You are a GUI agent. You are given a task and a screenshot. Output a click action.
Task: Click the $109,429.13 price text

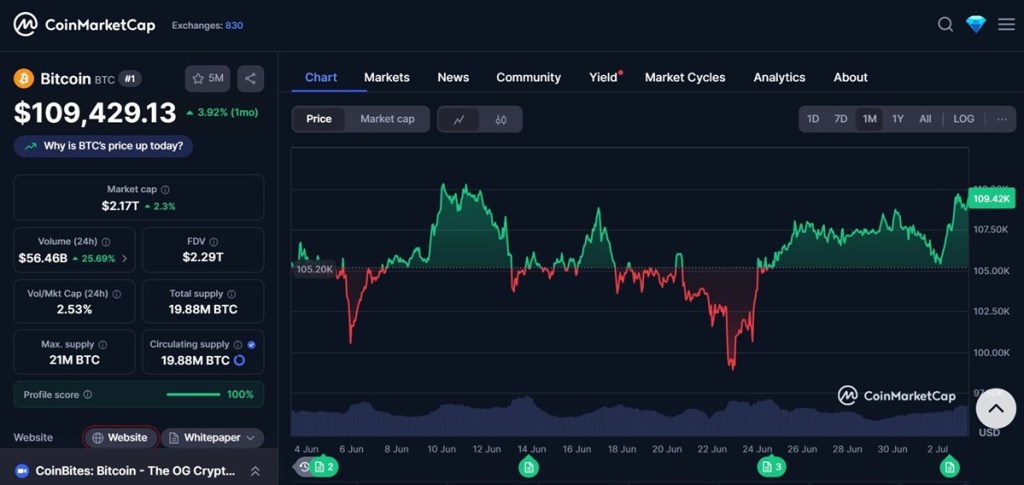tap(95, 113)
